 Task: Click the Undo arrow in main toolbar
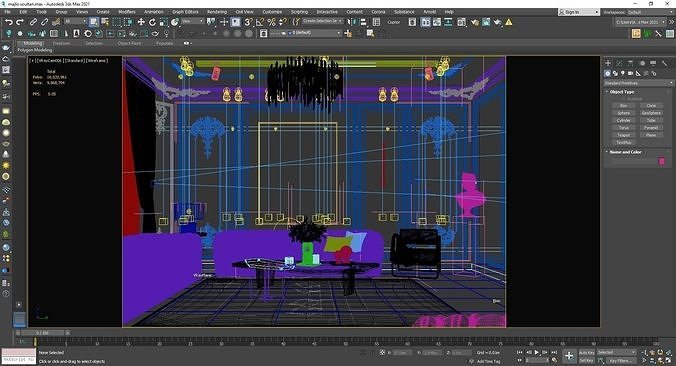pyautogui.click(x=9, y=22)
